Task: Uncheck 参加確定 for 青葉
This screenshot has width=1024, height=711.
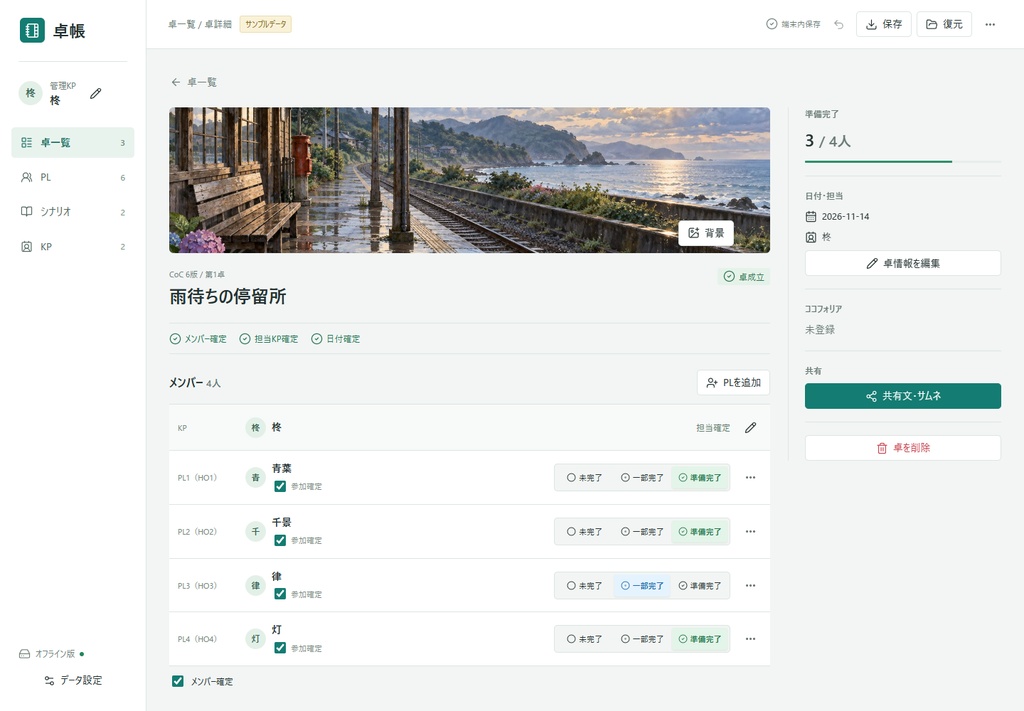Action: [x=280, y=486]
